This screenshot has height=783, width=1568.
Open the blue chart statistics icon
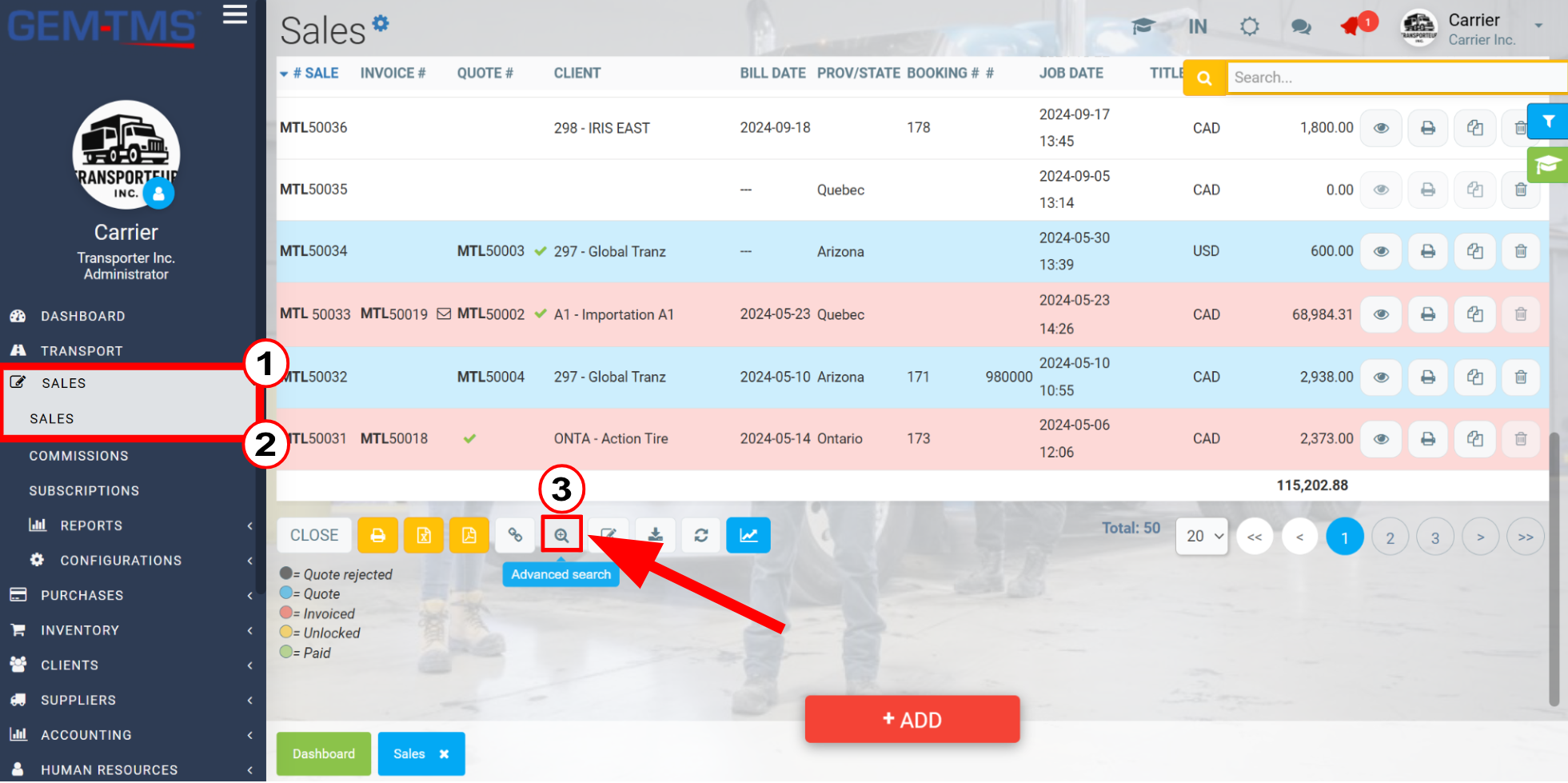point(748,535)
